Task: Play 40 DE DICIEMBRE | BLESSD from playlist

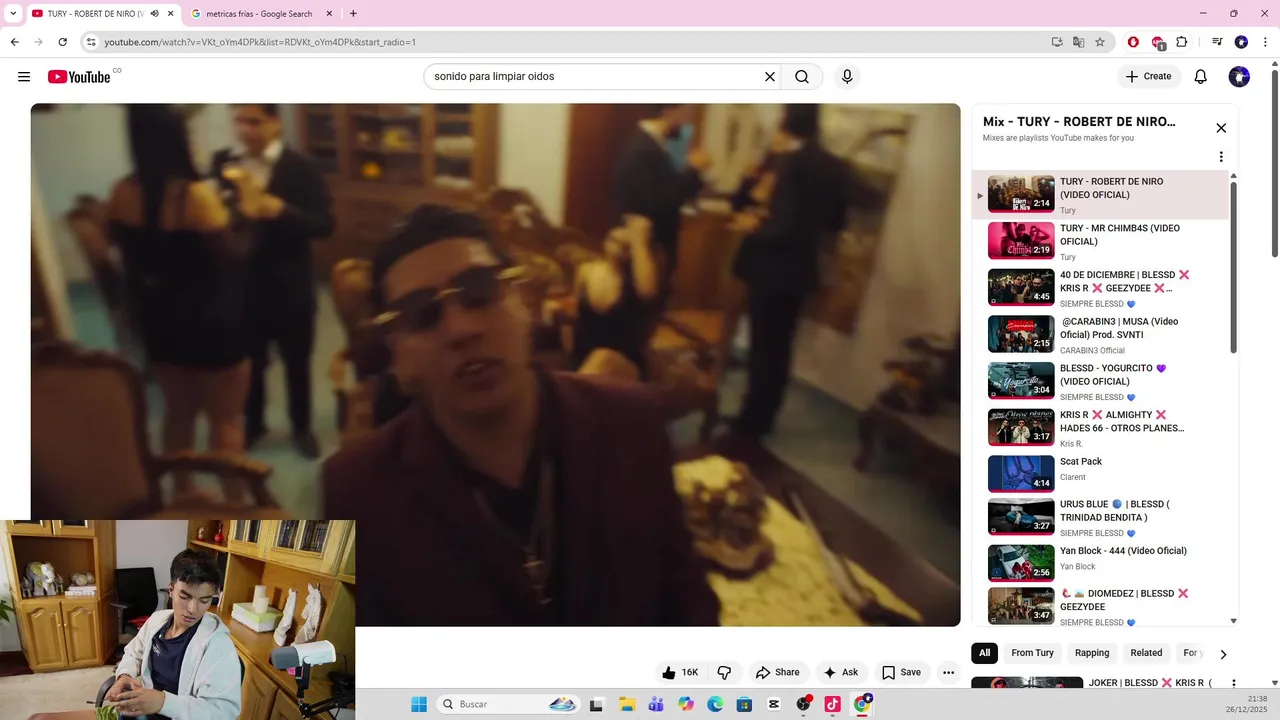Action: point(1100,288)
